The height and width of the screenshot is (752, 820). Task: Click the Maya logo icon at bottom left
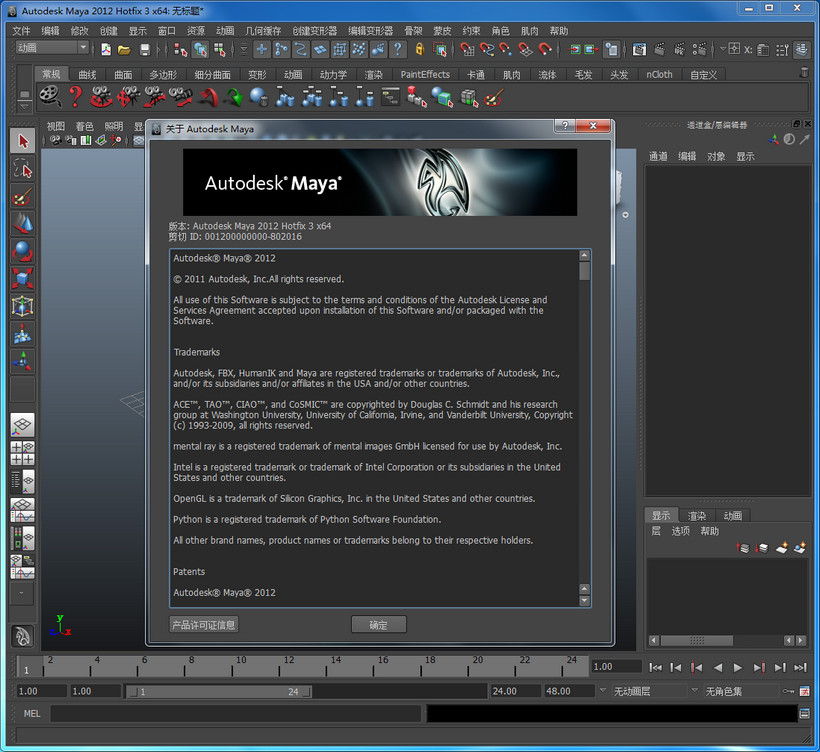click(22, 636)
